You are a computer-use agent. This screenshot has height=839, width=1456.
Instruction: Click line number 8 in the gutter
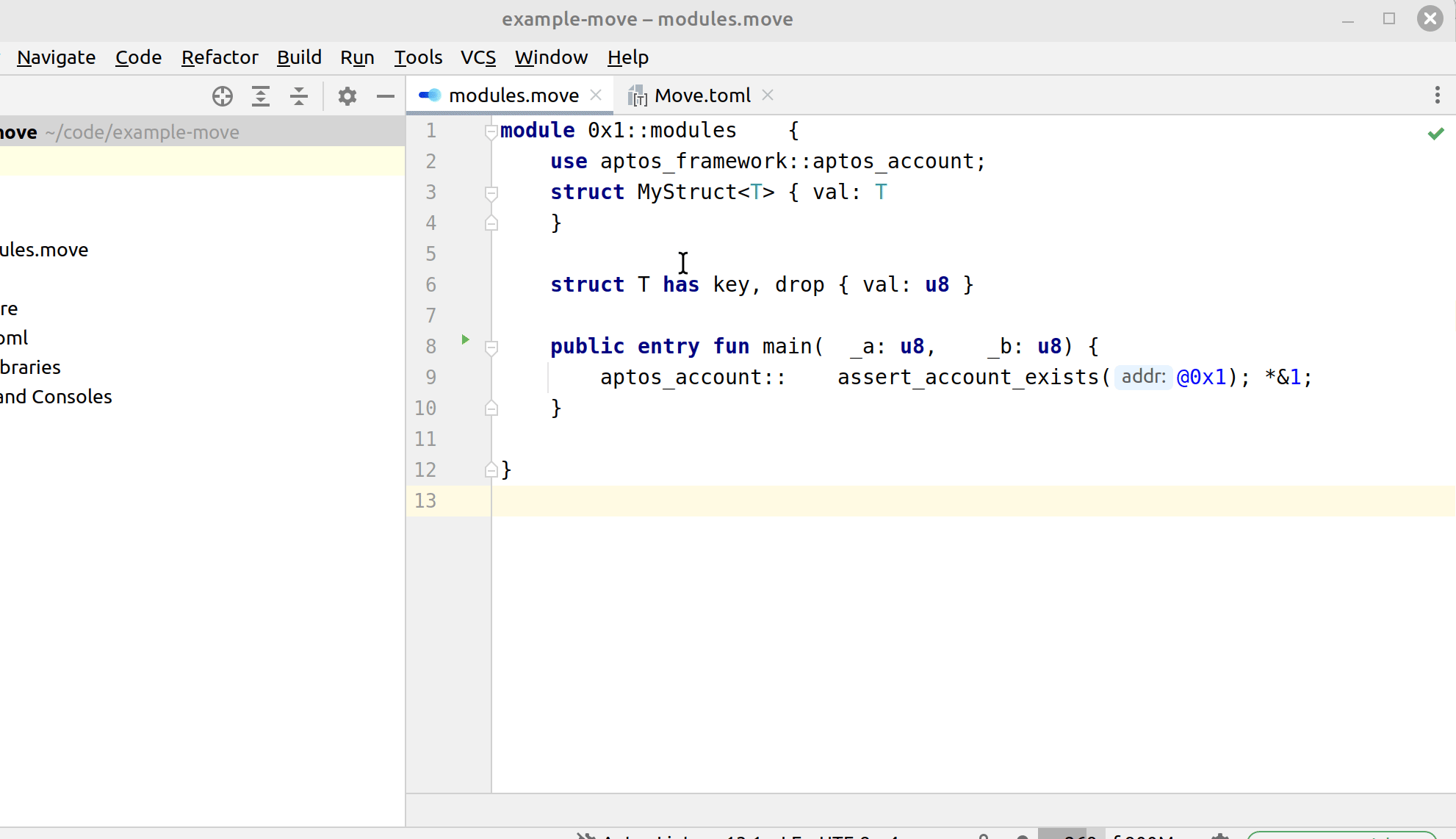[x=430, y=346]
